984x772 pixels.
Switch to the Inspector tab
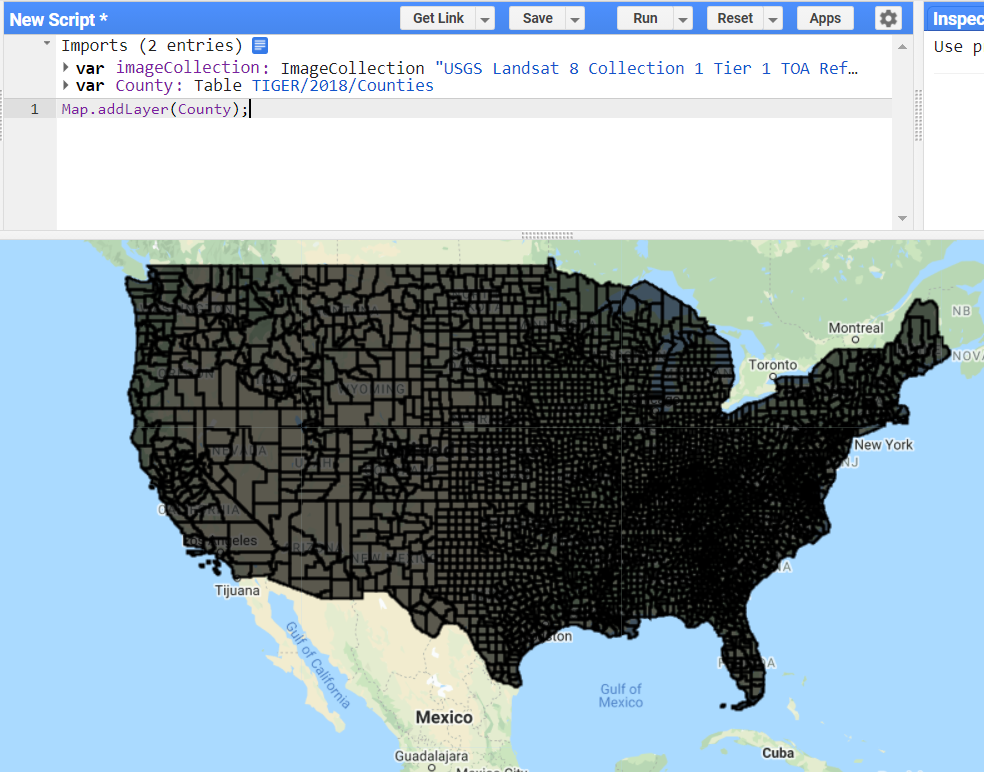pyautogui.click(x=955, y=19)
